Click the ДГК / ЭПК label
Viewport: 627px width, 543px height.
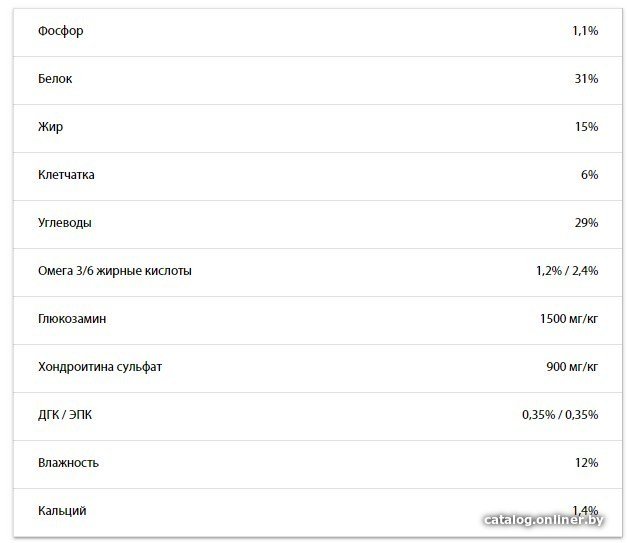tap(65, 415)
